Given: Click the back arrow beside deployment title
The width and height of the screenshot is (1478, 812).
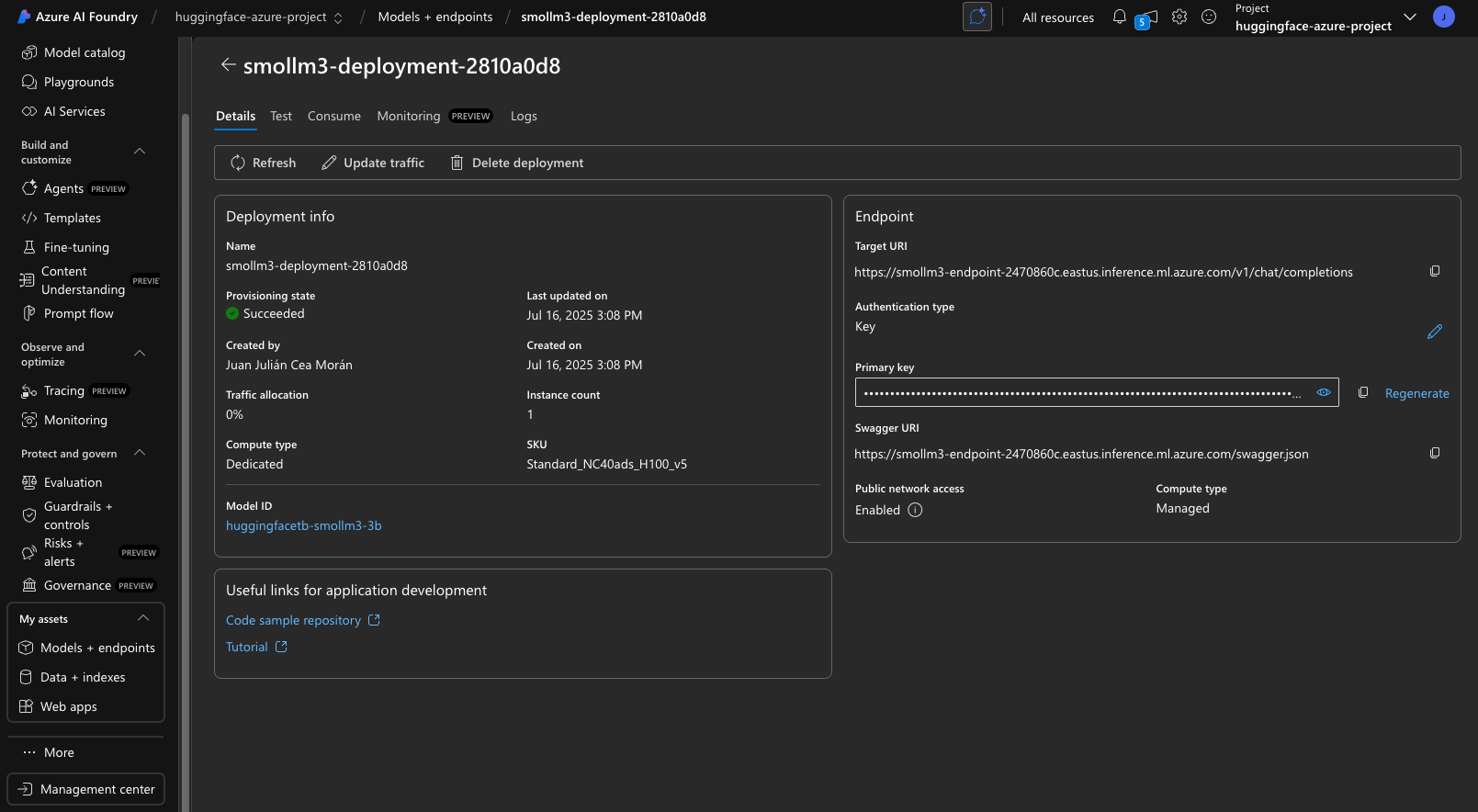Looking at the screenshot, I should click(228, 65).
